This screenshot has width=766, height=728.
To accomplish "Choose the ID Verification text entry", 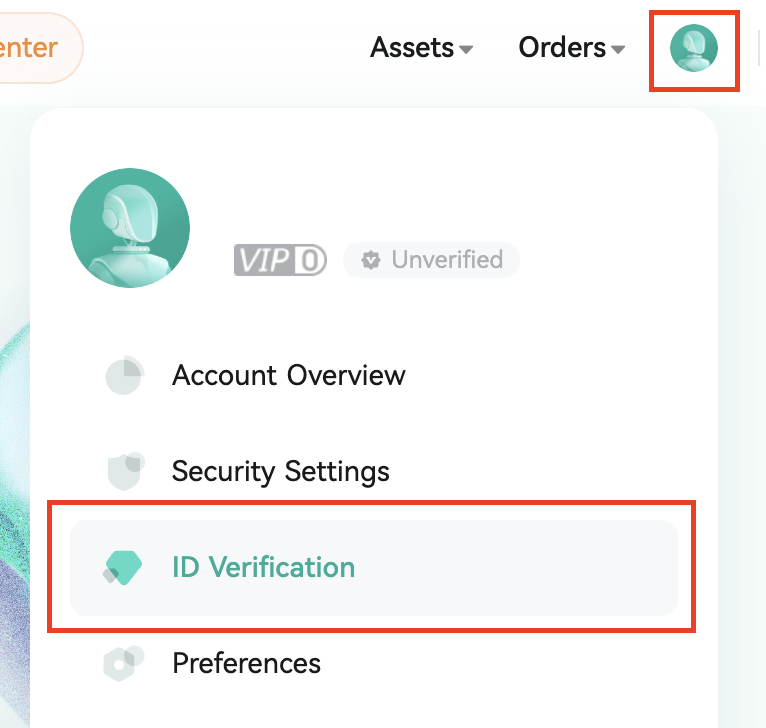I will pos(263,567).
